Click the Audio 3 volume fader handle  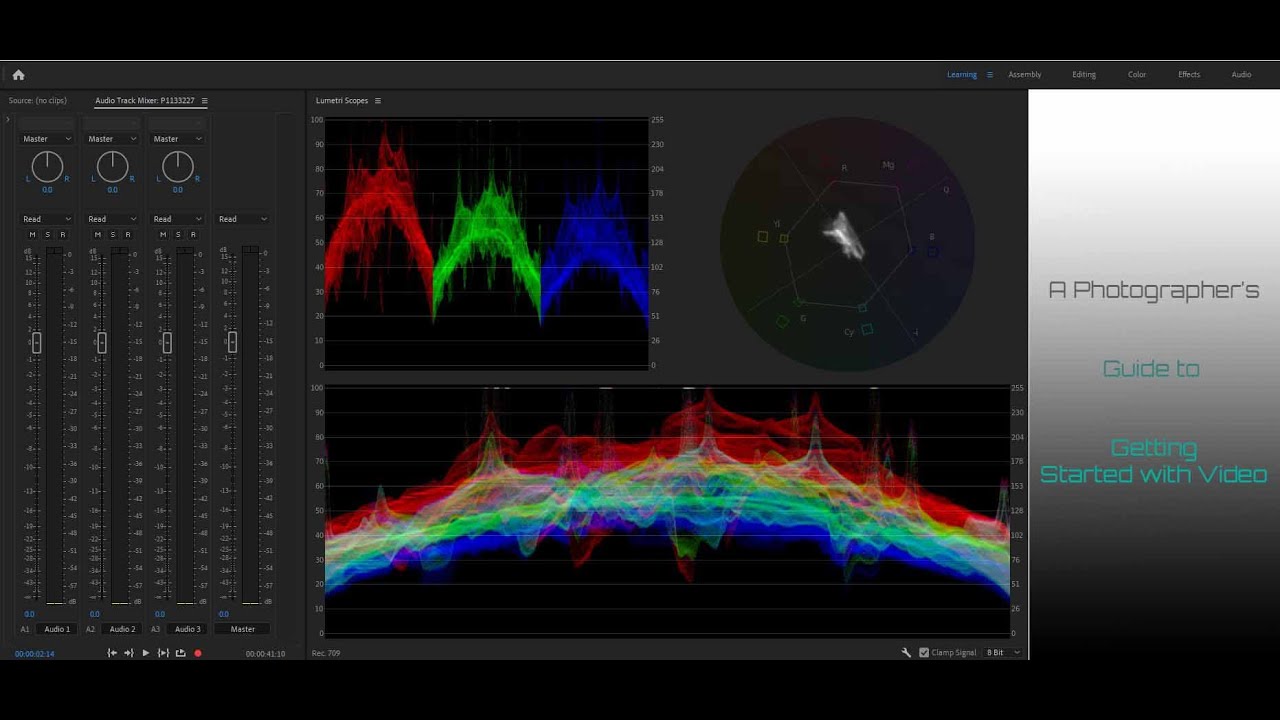pos(166,343)
